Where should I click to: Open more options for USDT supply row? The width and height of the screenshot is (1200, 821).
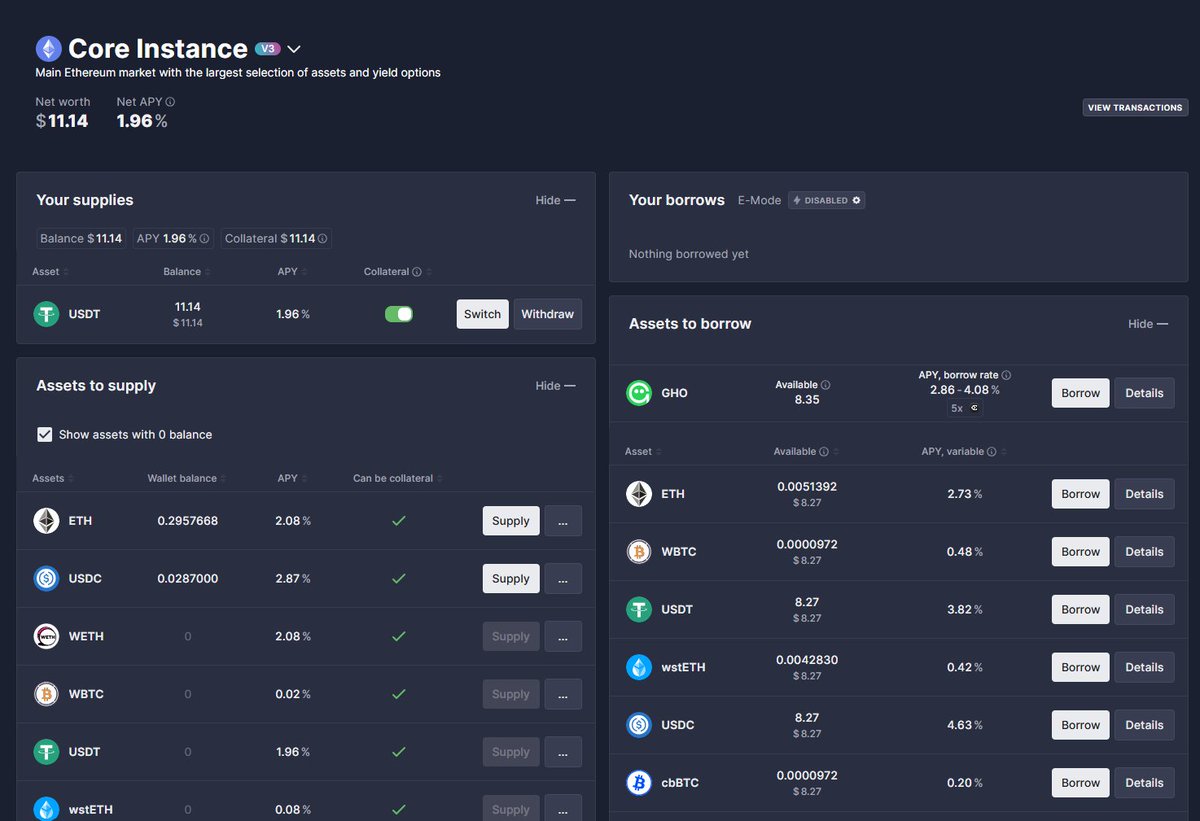click(x=563, y=752)
